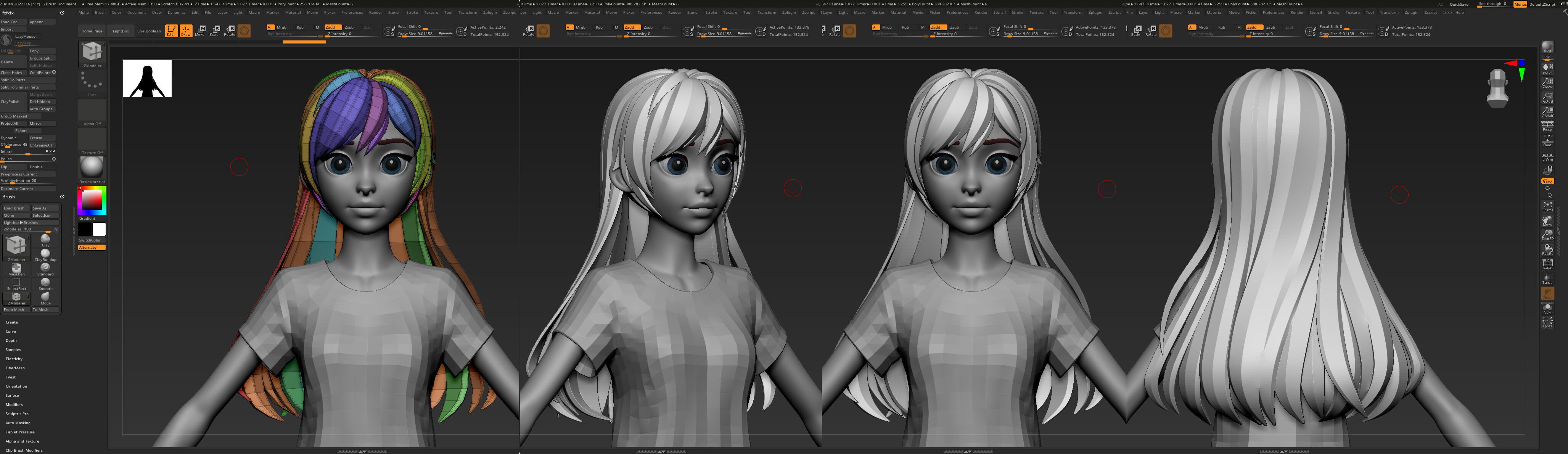Expand the Tablet Pressure section
The image size is (1568, 454).
coord(20,432)
